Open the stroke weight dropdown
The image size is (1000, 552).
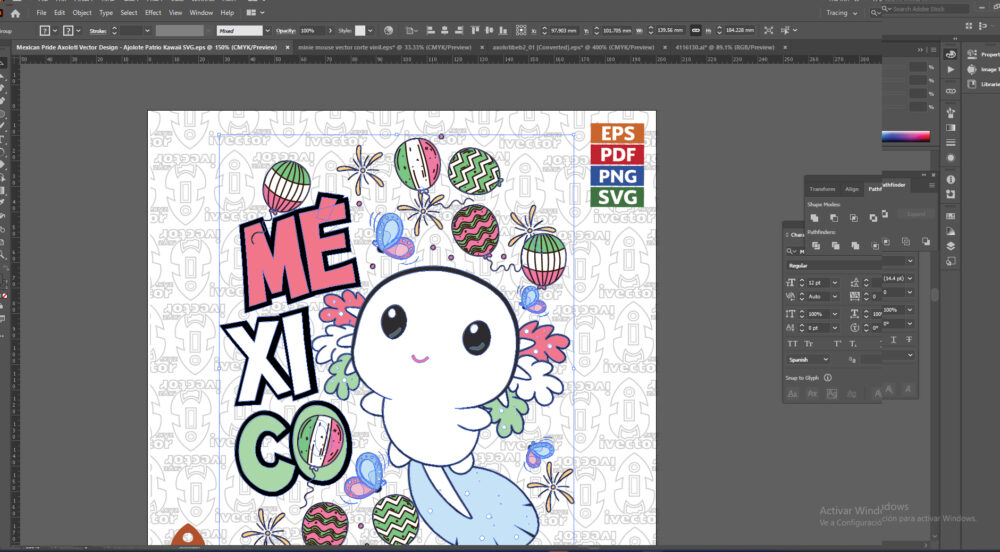coord(147,30)
